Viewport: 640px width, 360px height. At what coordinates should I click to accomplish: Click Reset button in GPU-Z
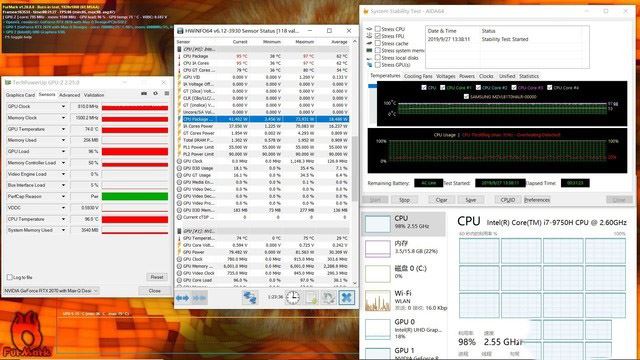tap(157, 277)
